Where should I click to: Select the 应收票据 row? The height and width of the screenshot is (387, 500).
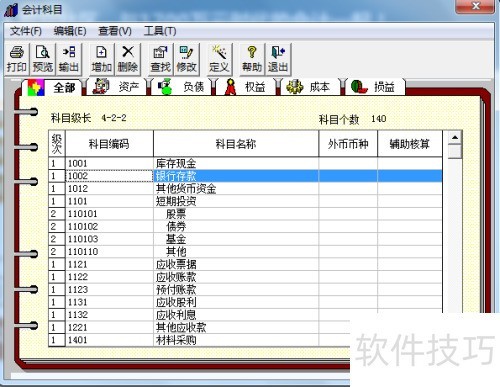(x=246, y=264)
